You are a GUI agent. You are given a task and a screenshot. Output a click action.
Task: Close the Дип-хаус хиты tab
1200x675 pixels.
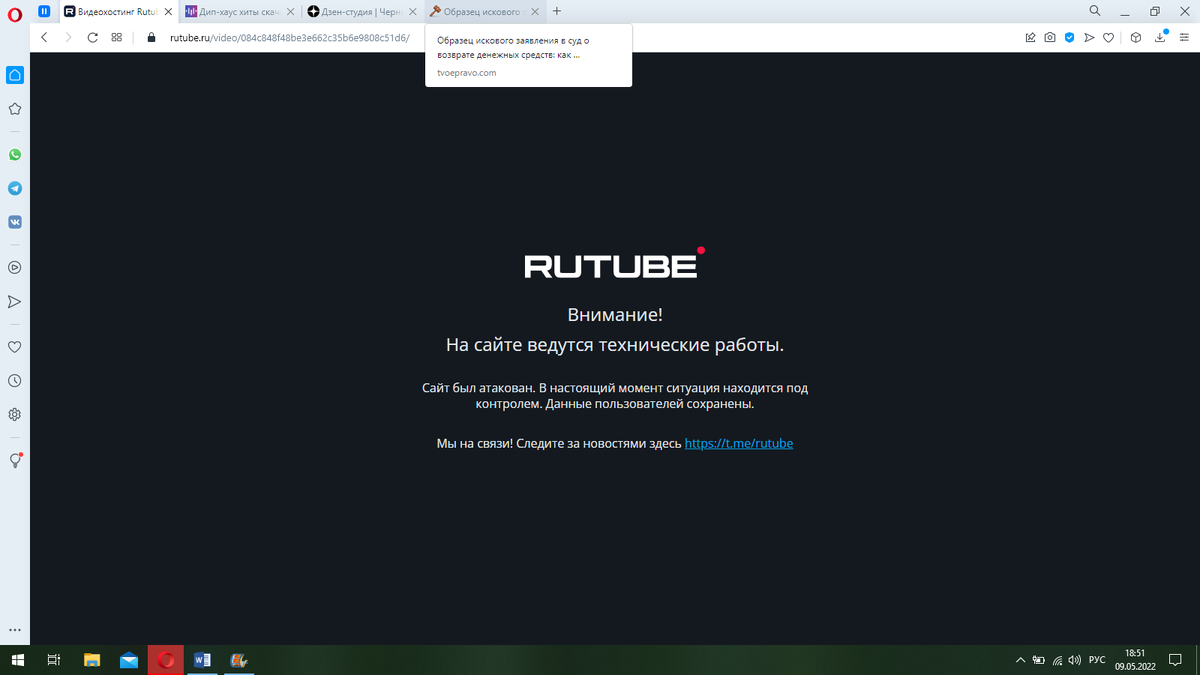pyautogui.click(x=289, y=11)
